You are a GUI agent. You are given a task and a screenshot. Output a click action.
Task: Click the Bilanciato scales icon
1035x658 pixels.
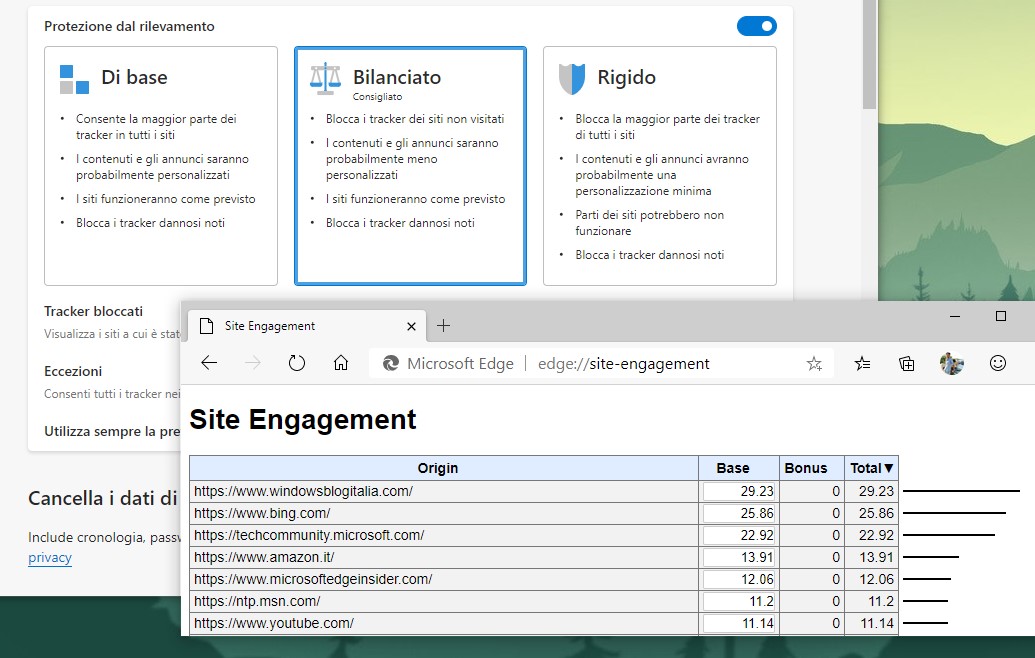pyautogui.click(x=325, y=79)
